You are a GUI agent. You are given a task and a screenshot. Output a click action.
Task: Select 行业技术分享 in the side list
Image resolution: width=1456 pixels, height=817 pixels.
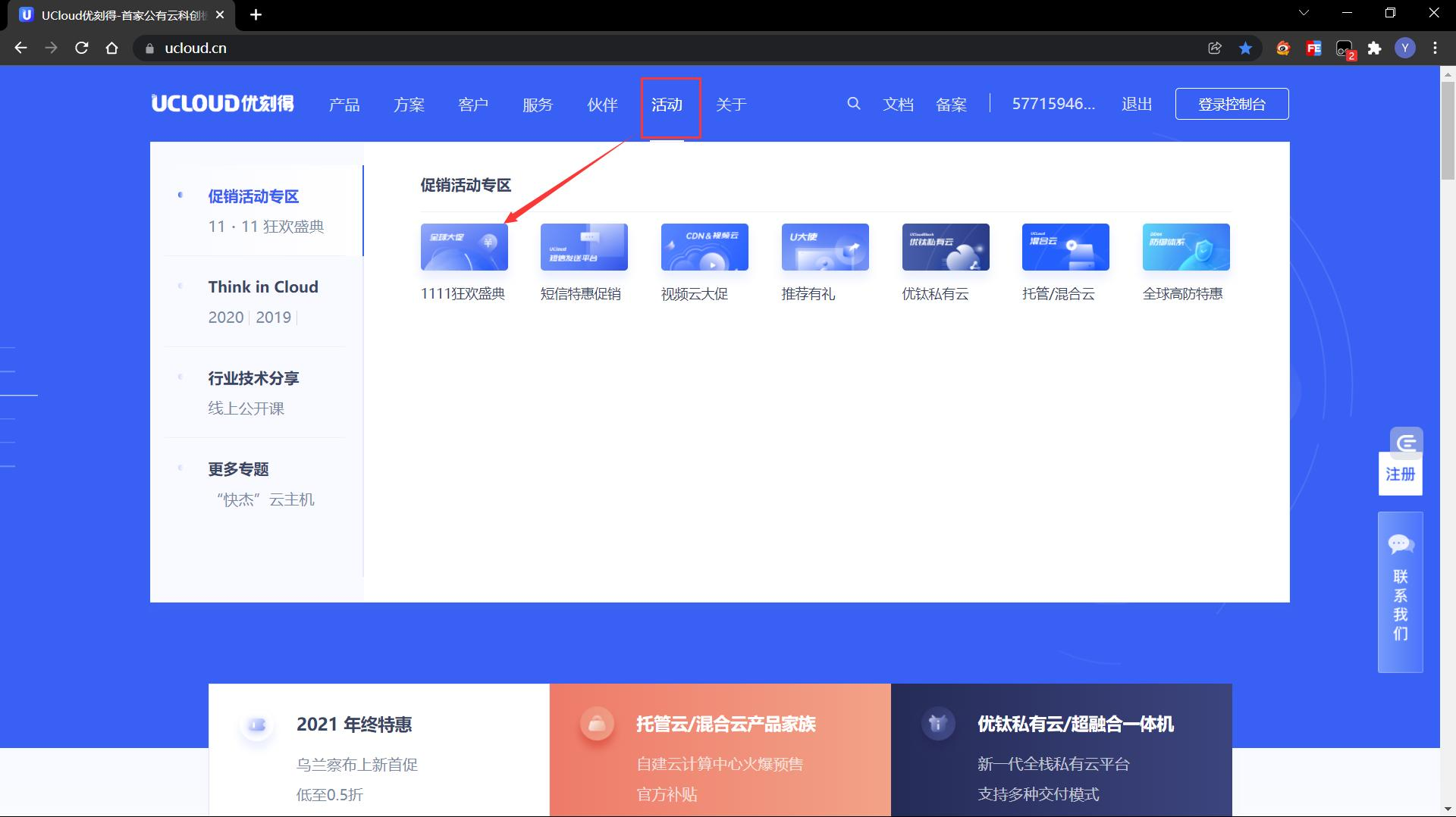(253, 378)
